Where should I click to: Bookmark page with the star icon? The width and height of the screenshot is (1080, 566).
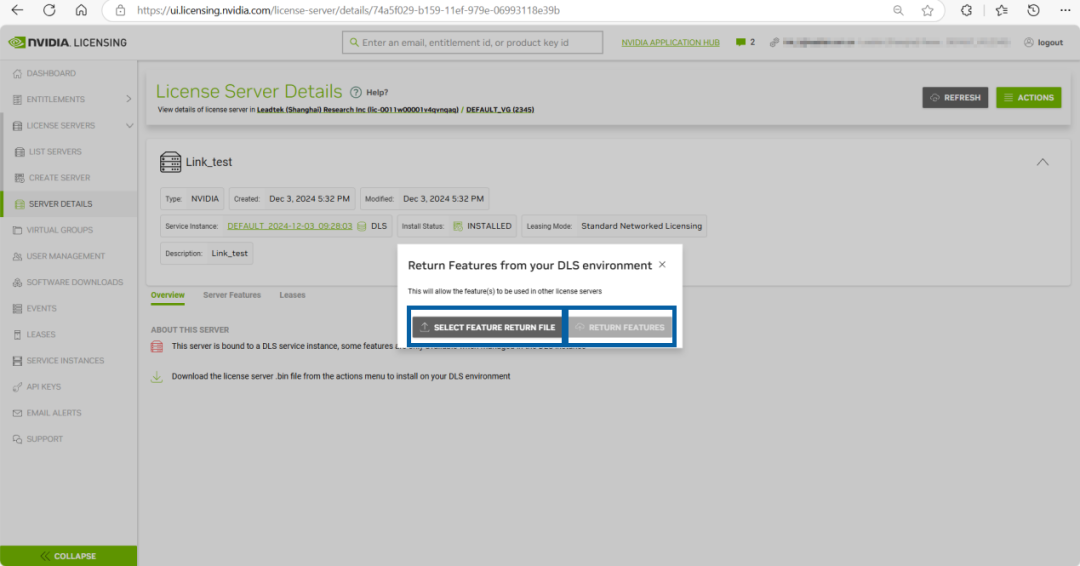pyautogui.click(x=928, y=10)
